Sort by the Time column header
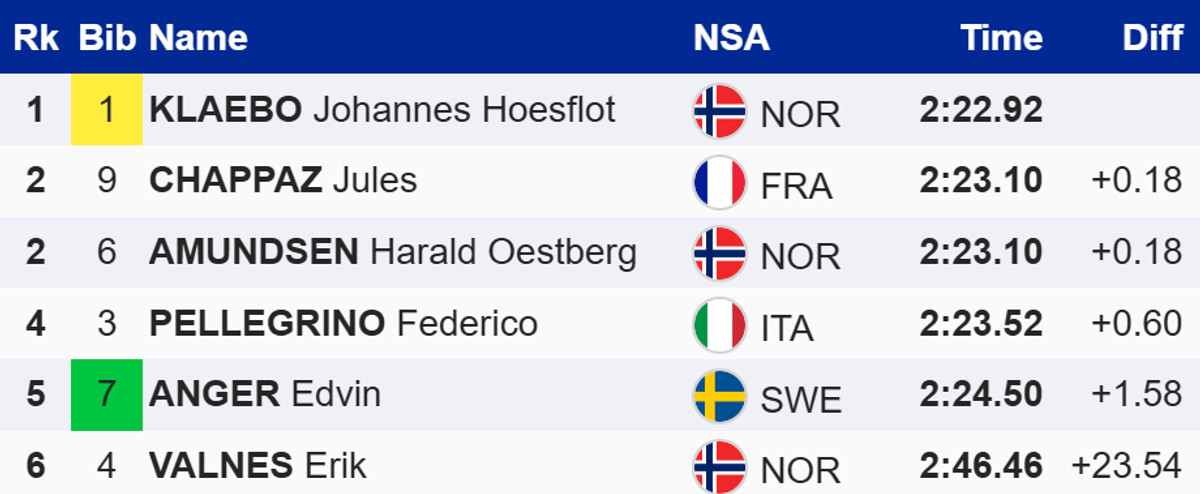The height and width of the screenshot is (494, 1200). click(x=1001, y=38)
